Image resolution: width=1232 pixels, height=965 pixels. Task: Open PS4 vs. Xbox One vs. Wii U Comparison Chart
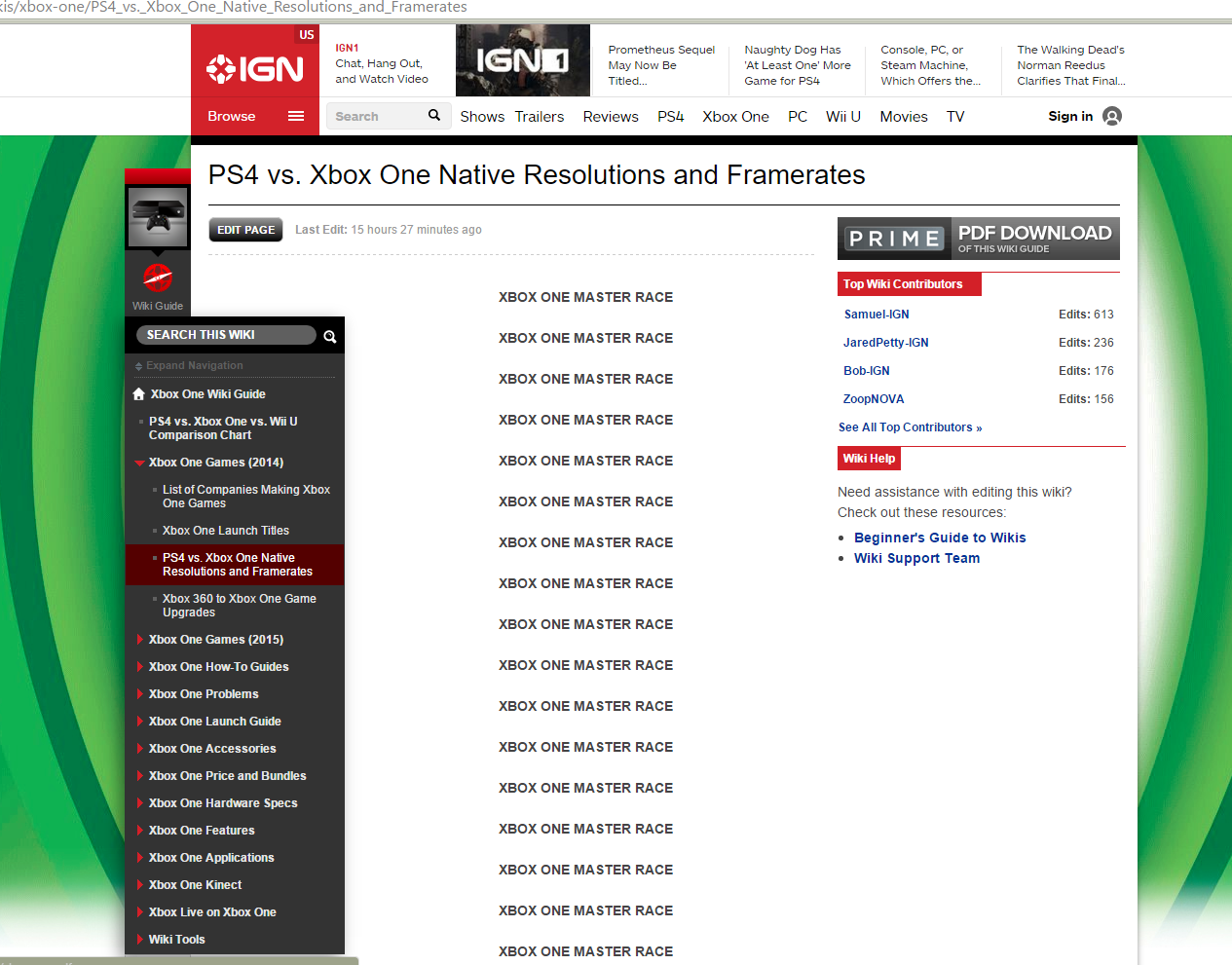tap(223, 428)
